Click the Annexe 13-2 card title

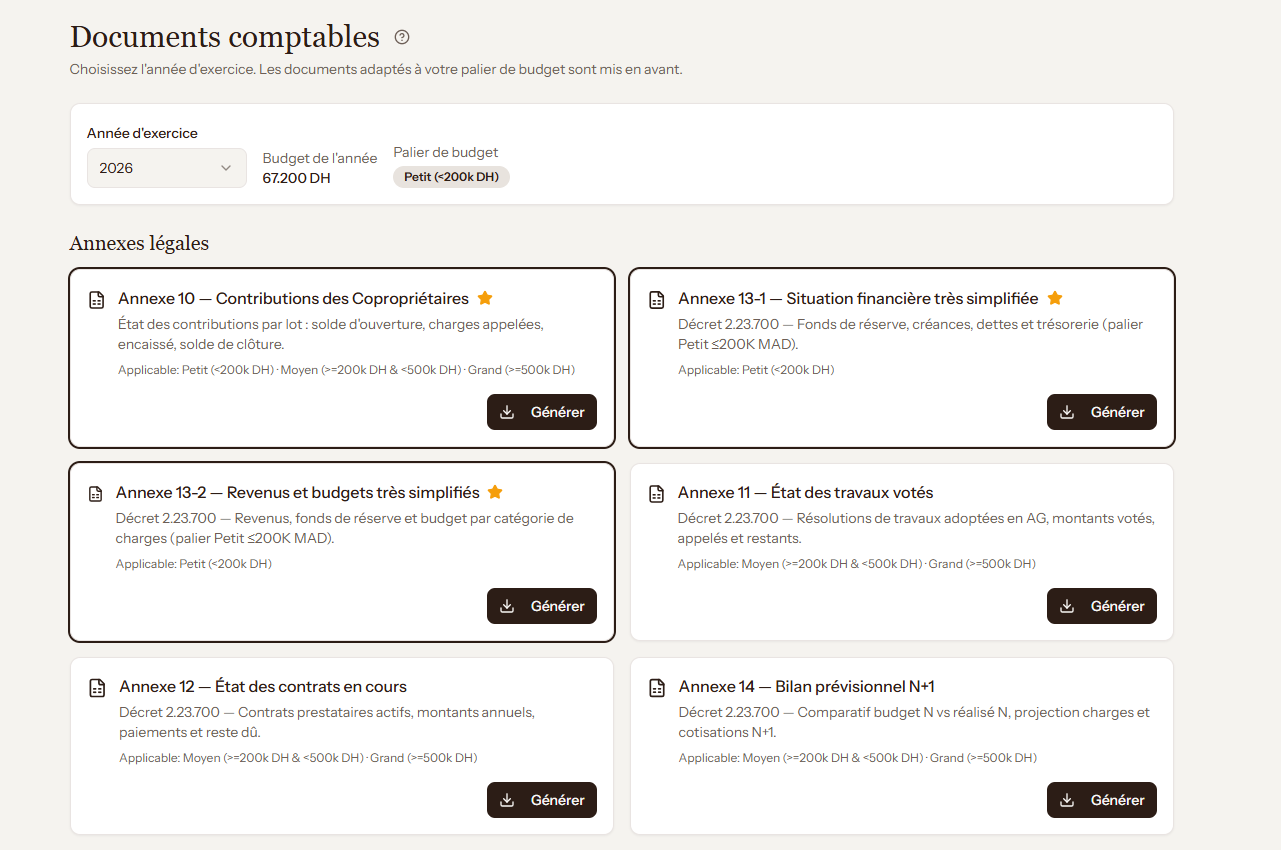pos(298,492)
